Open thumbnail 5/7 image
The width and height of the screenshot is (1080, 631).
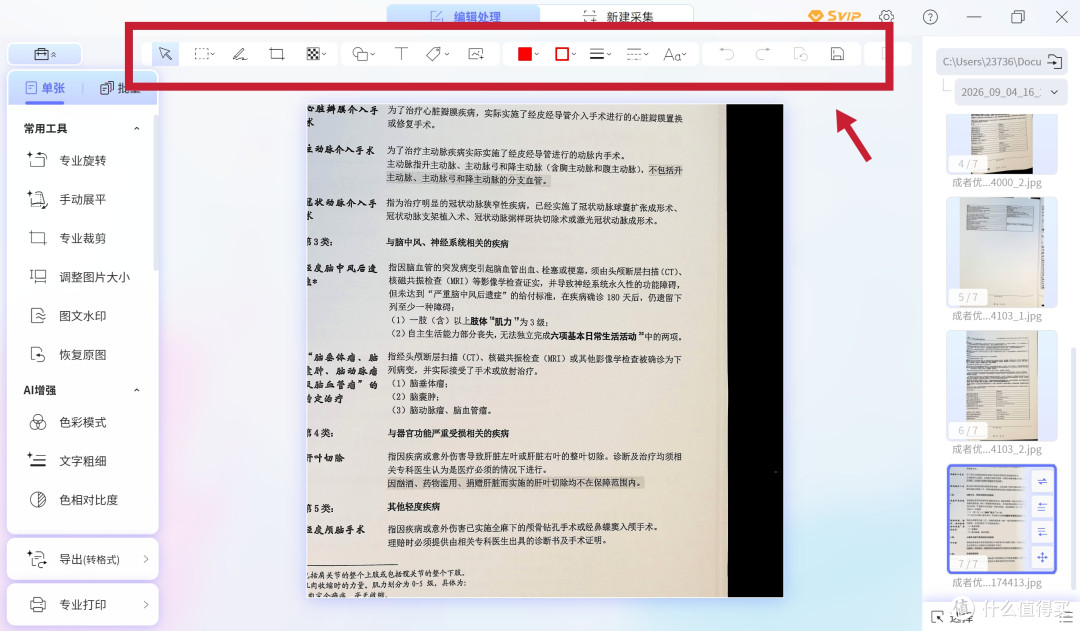[x=1001, y=252]
